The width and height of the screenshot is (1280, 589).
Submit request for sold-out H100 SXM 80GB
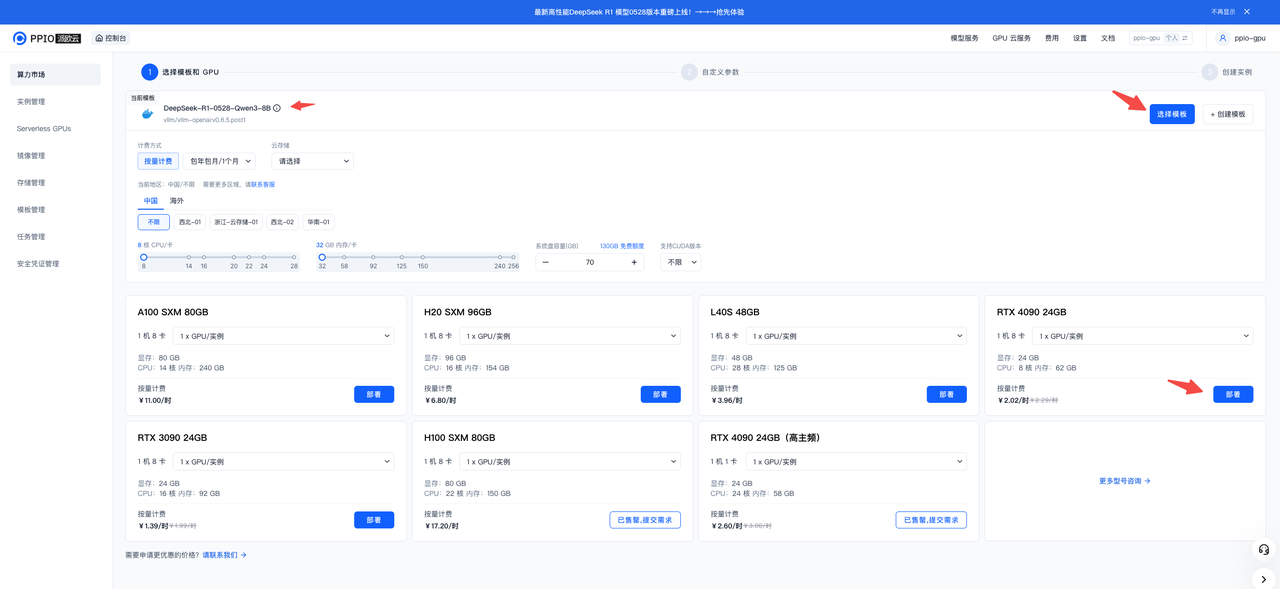(x=645, y=520)
